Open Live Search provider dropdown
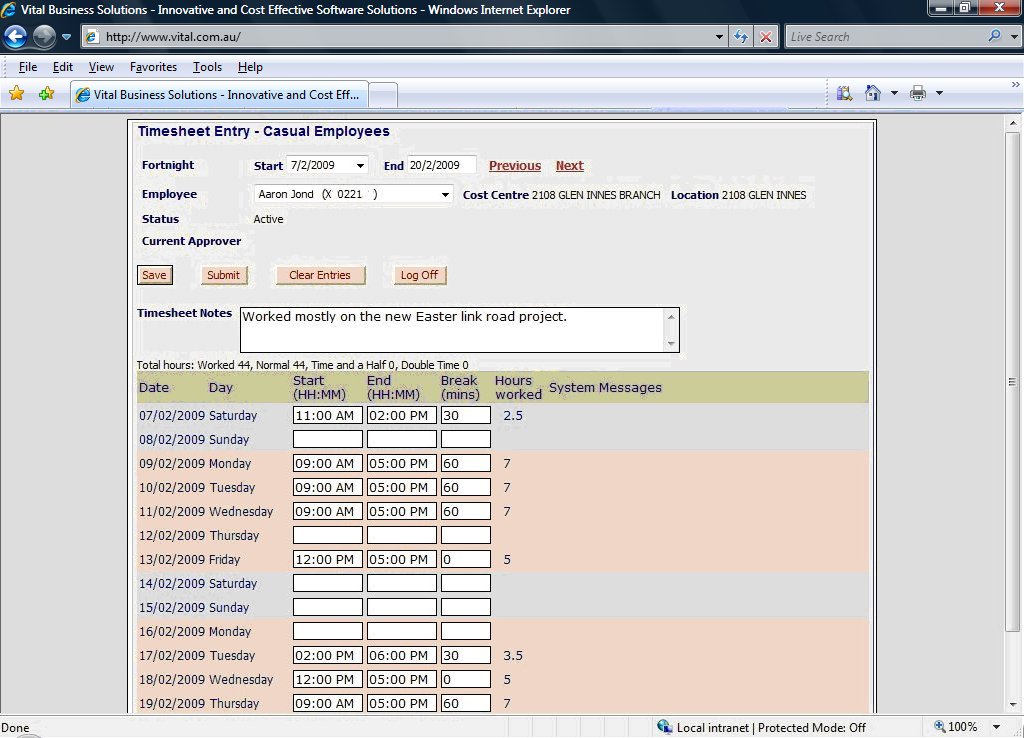 [x=1014, y=37]
